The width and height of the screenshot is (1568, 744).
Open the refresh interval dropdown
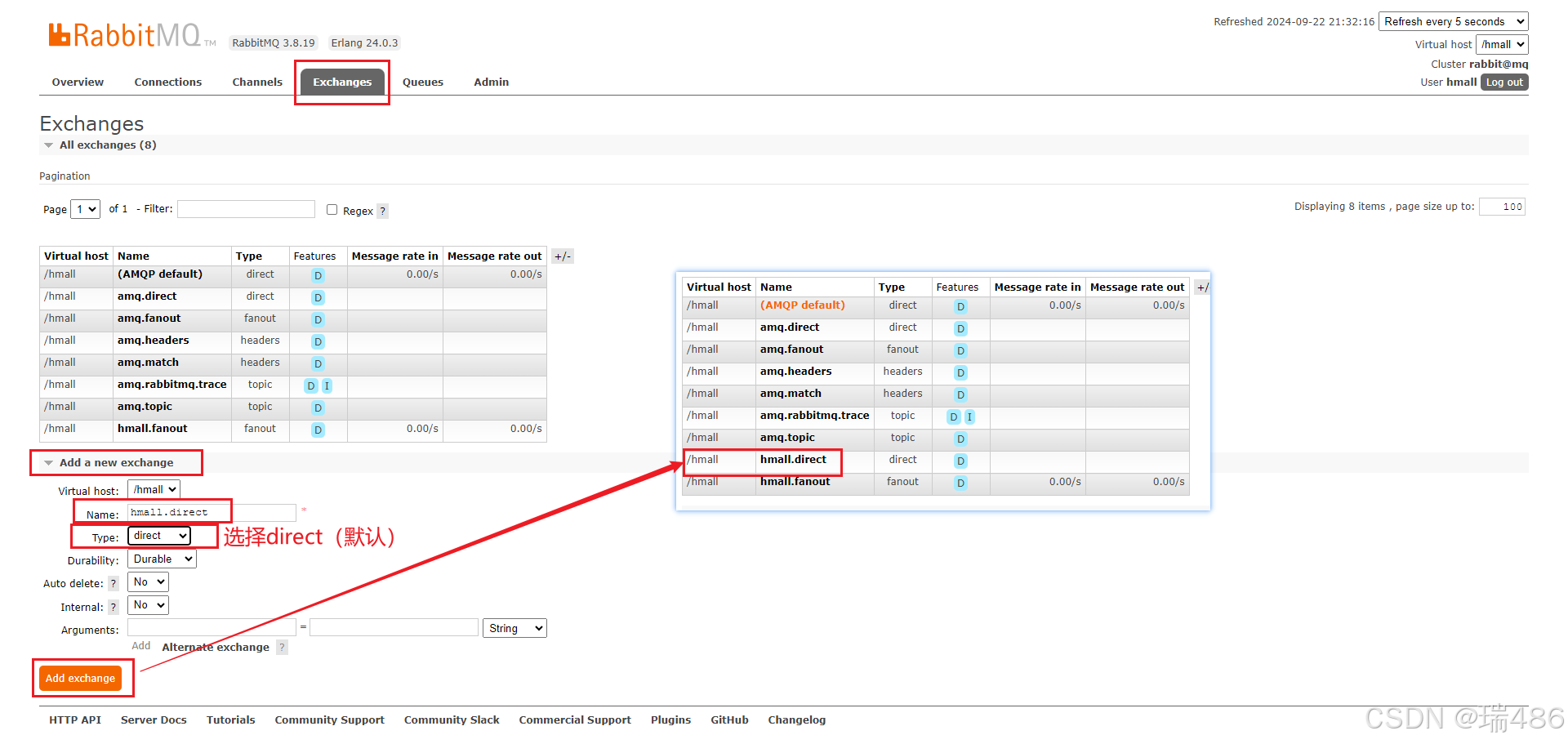click(1454, 22)
